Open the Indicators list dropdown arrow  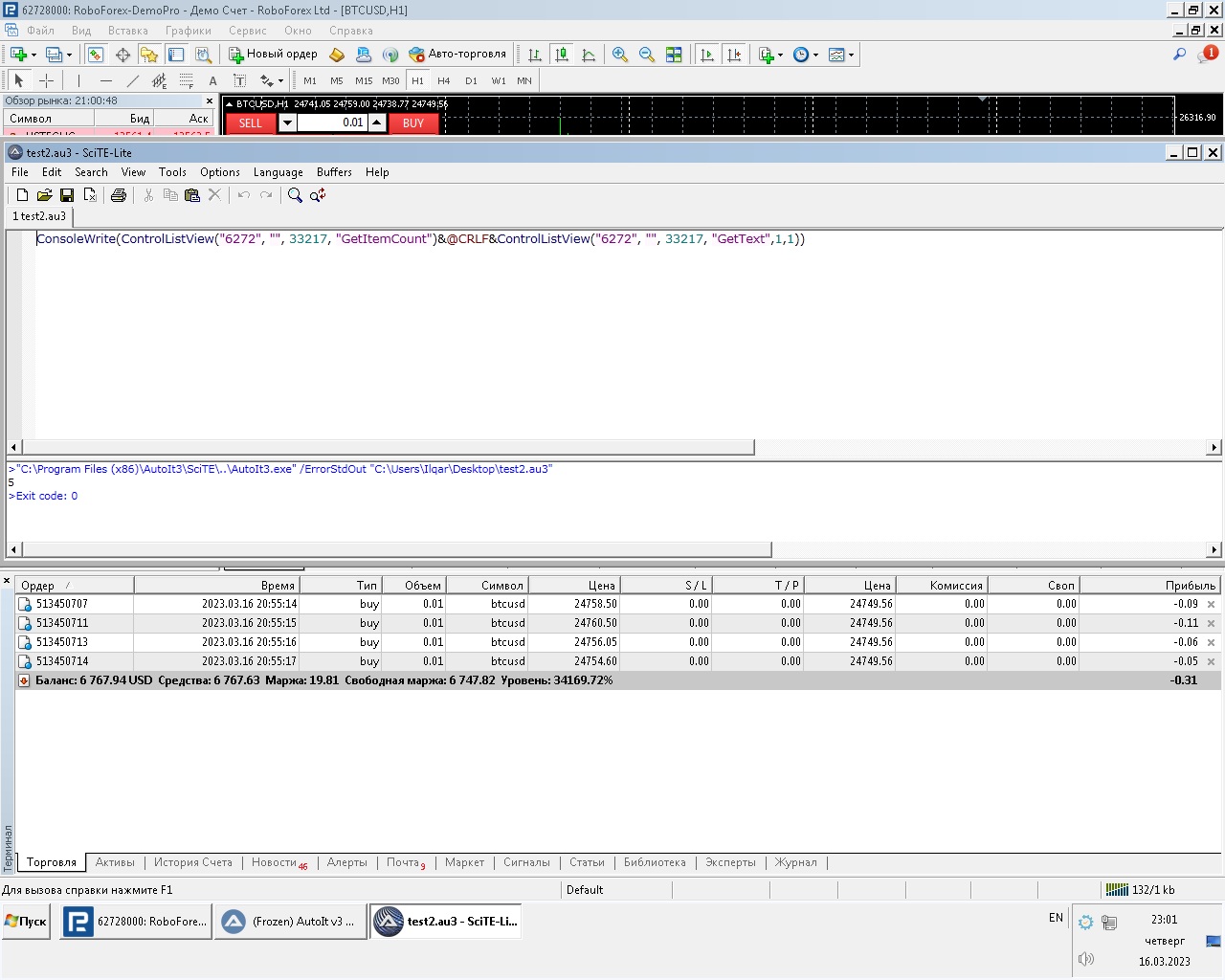coord(780,55)
